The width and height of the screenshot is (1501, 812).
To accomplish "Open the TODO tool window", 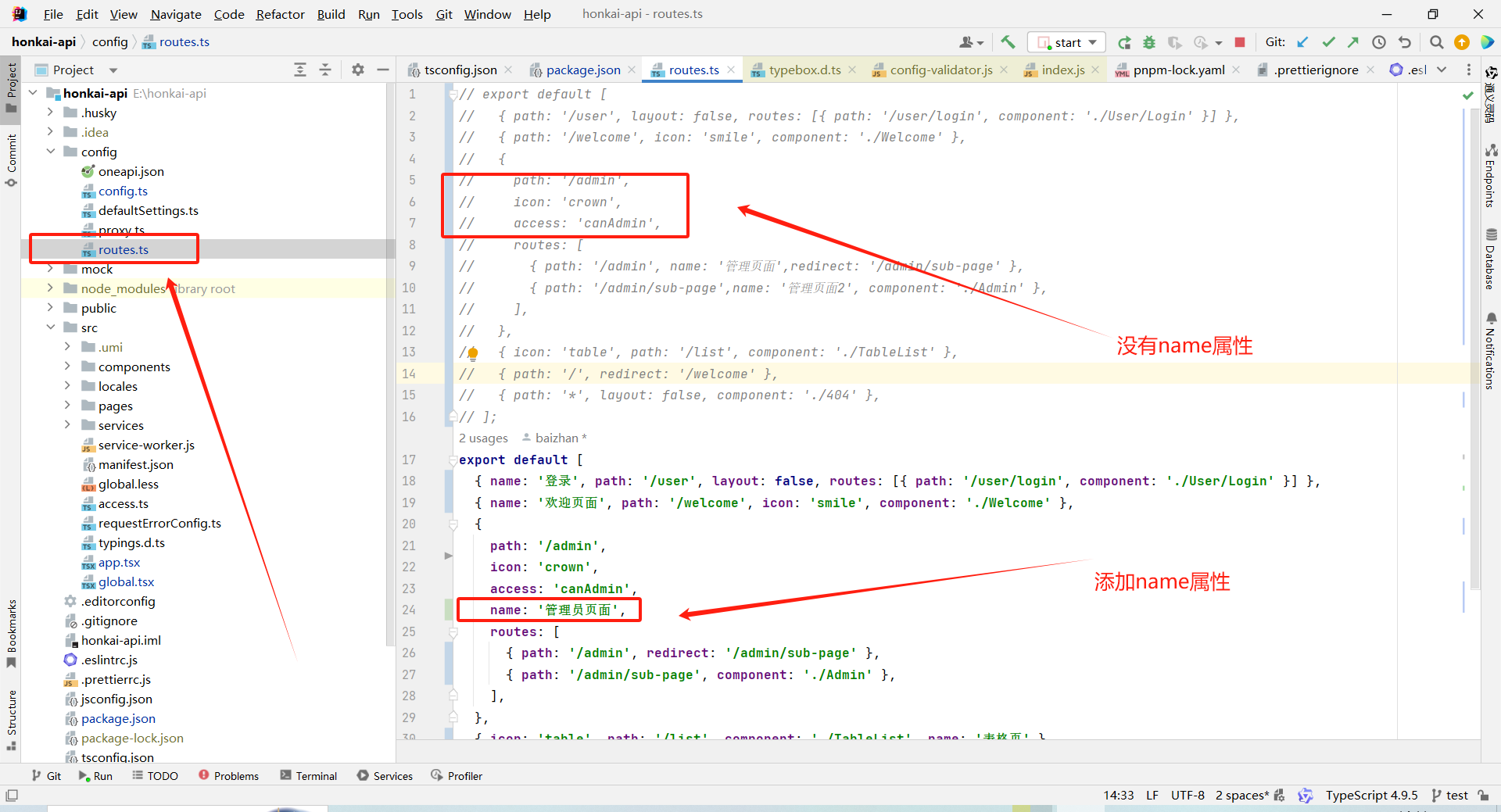I will coord(155,775).
